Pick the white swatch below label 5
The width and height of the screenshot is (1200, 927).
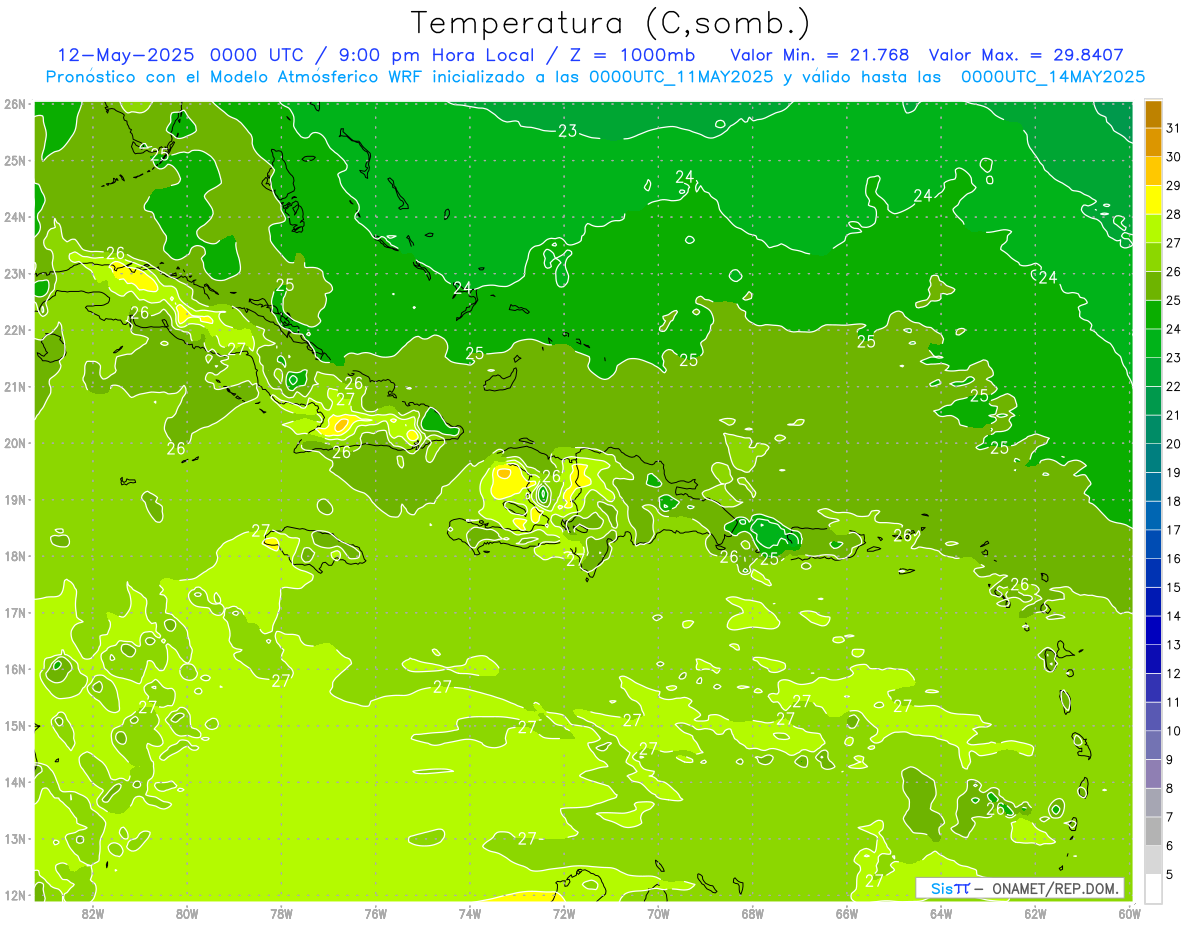[1153, 888]
